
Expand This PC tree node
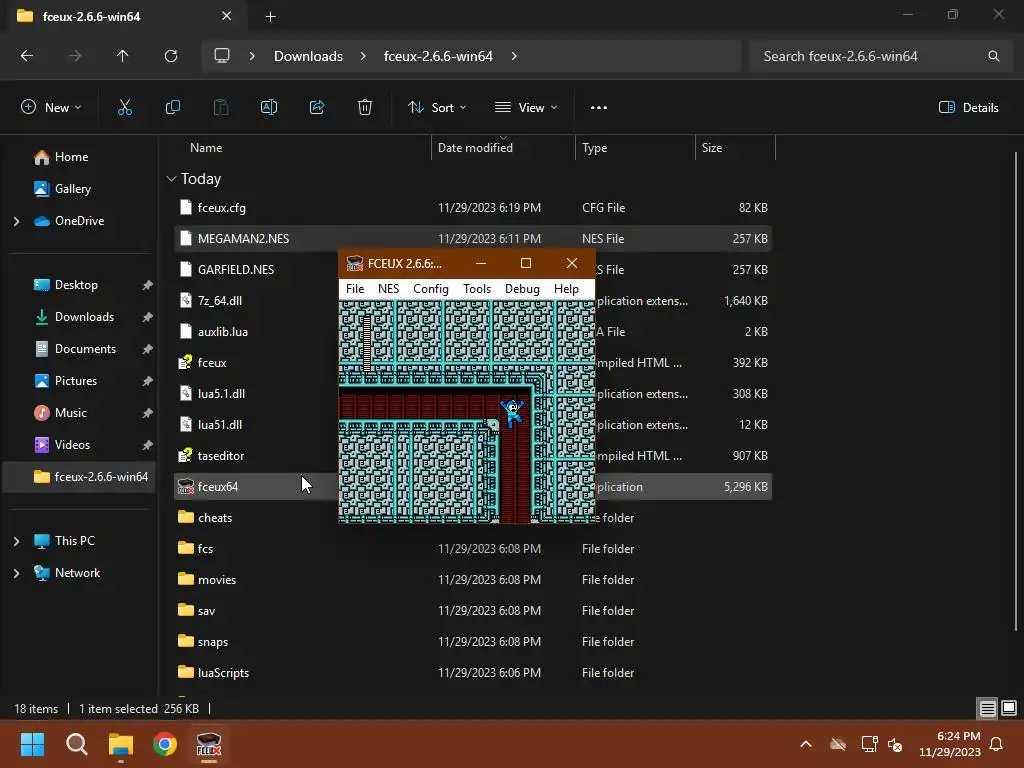(16, 541)
